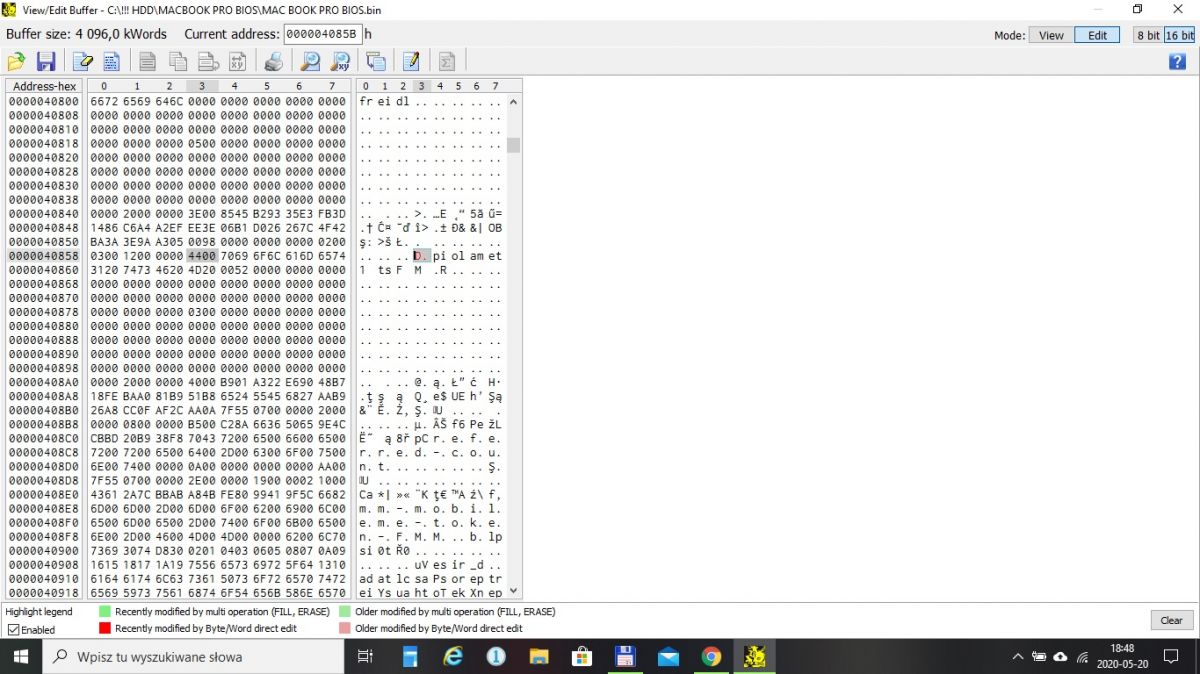Click the Clear button
This screenshot has width=1200, height=674.
1171,620
